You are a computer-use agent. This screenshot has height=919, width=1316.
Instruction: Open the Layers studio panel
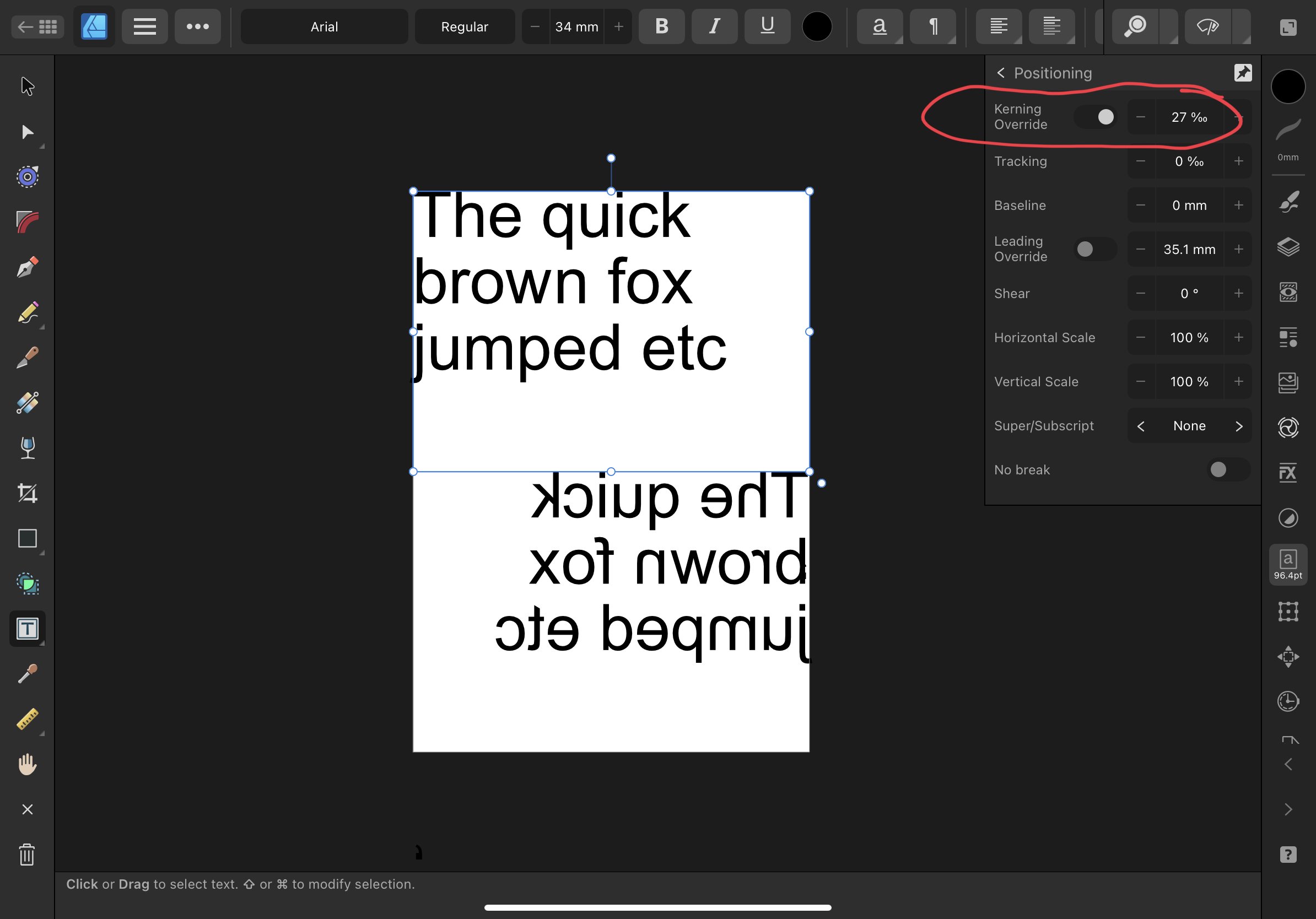point(1287,247)
